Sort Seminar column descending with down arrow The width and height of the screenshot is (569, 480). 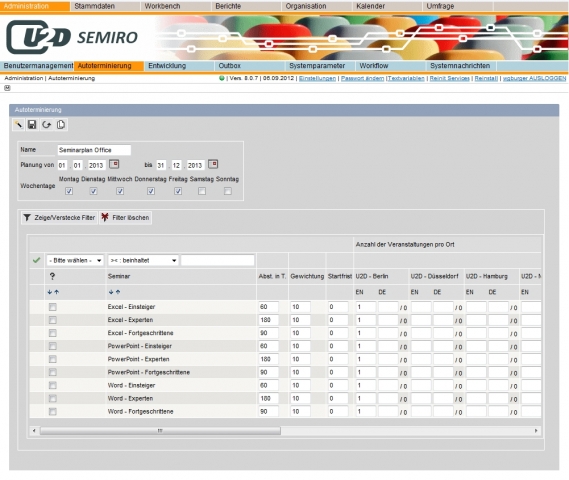coord(111,292)
